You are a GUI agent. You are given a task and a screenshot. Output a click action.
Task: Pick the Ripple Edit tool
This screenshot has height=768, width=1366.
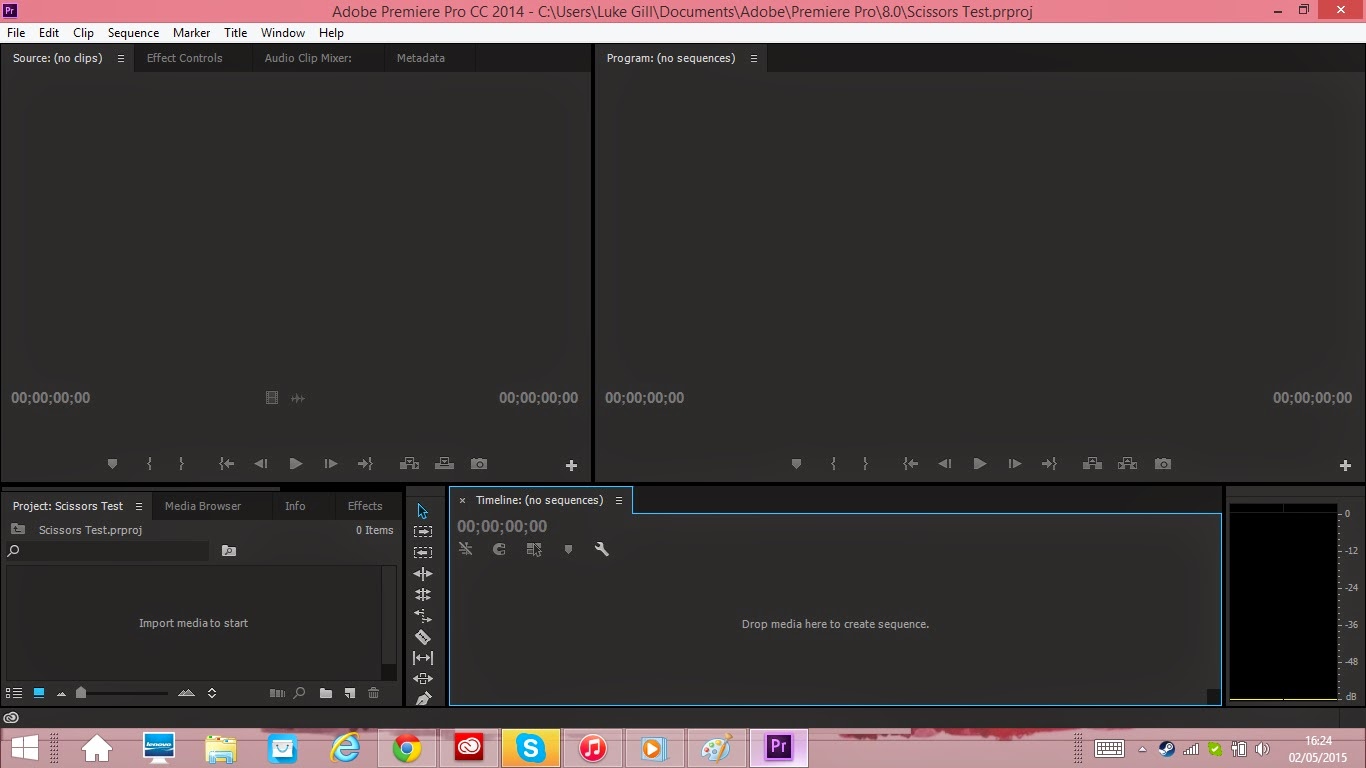click(423, 574)
